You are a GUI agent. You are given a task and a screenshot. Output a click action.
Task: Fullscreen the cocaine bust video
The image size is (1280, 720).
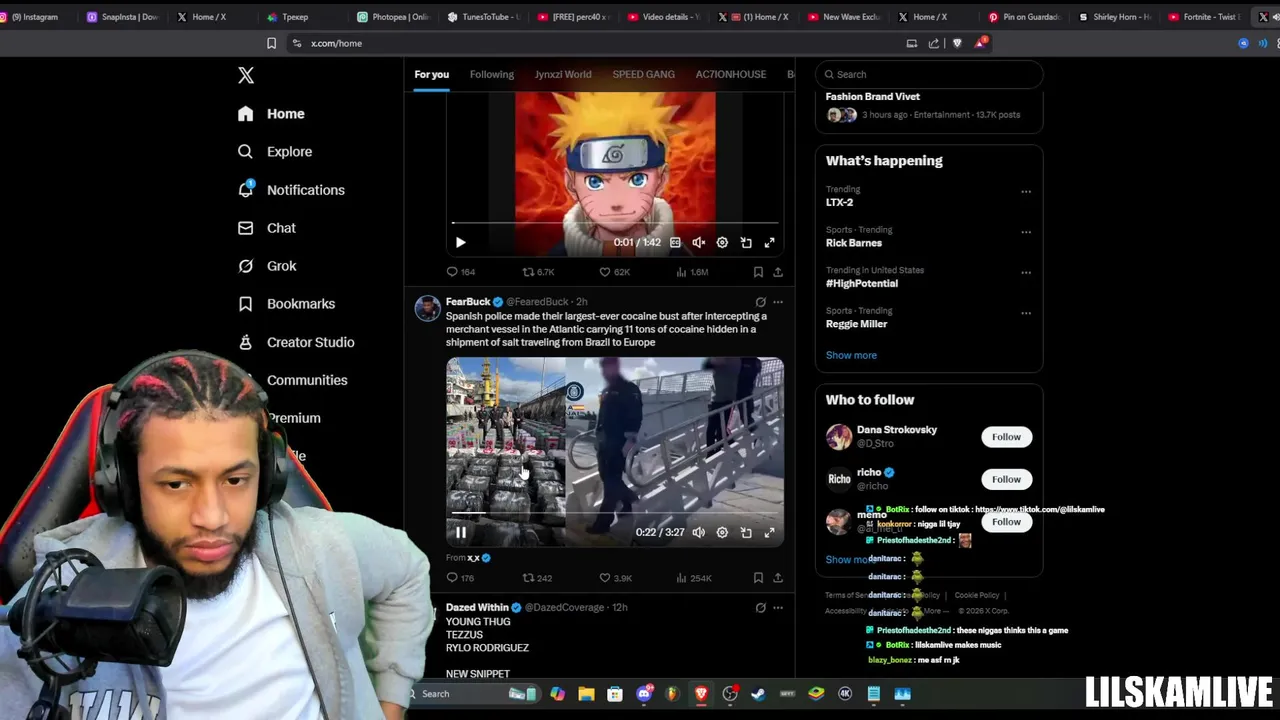click(770, 532)
